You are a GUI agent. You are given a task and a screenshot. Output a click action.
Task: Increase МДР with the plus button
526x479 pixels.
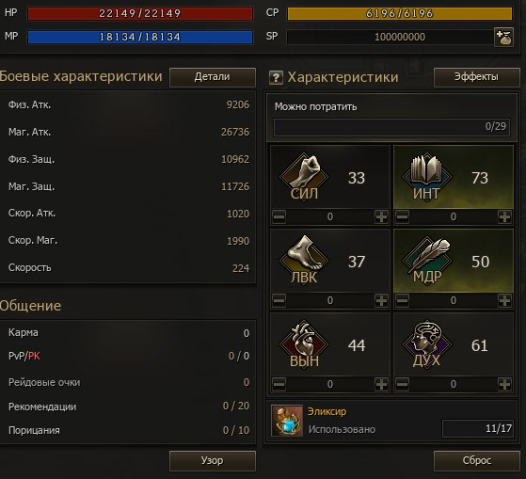tap(505, 301)
